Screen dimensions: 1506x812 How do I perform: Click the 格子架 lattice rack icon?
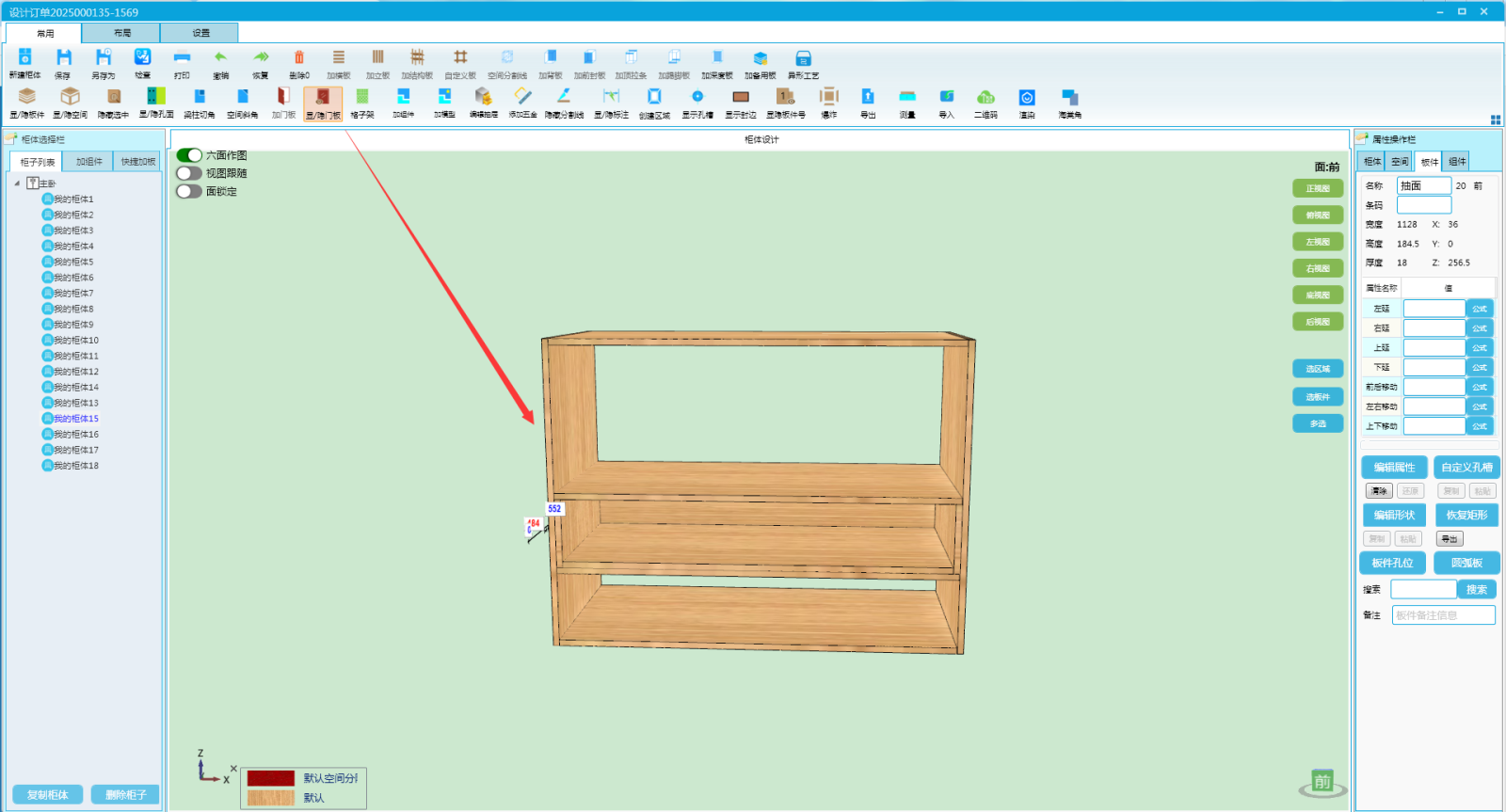[362, 96]
